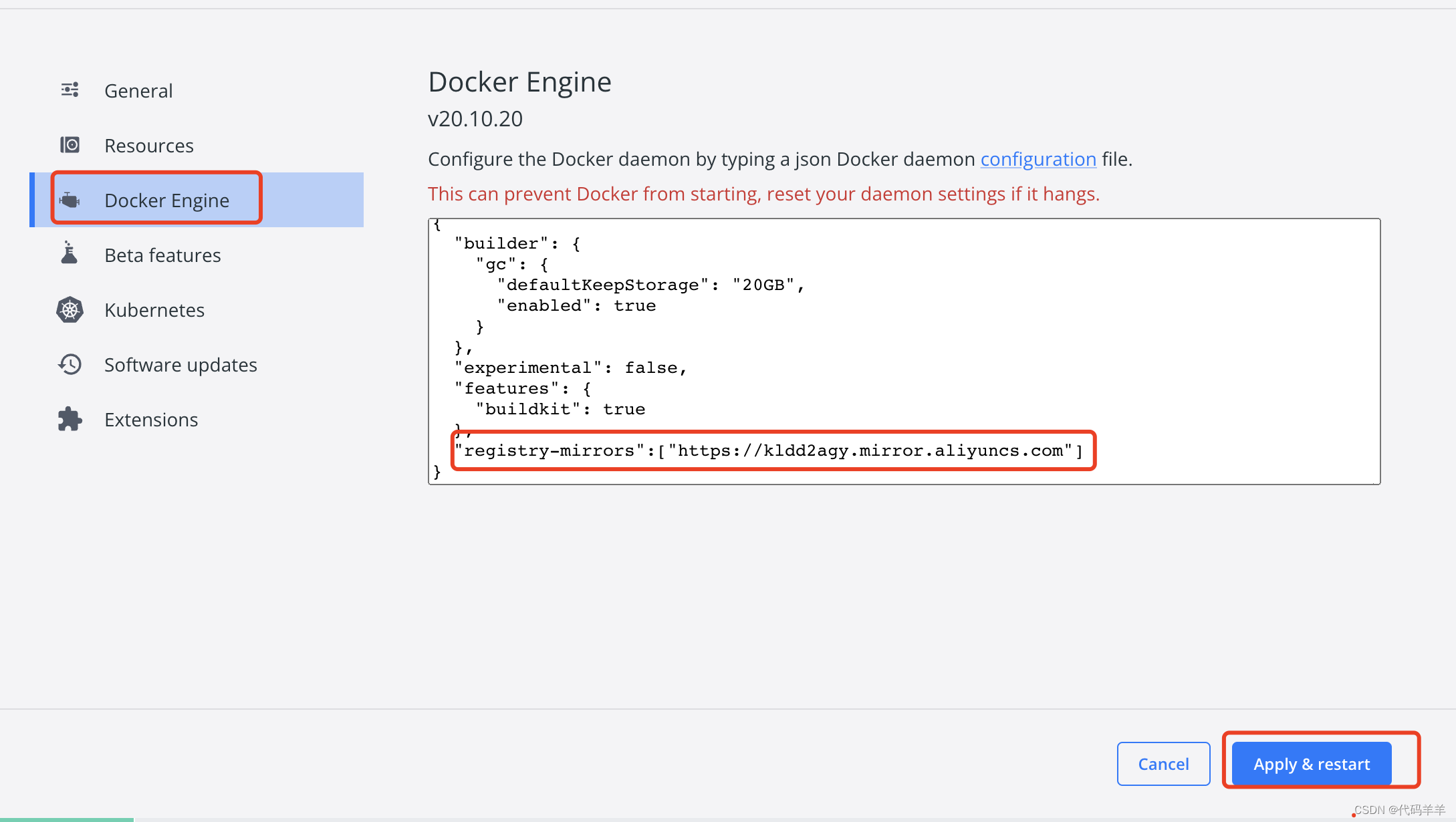Click the "gc": { line
1456x822 pixels.
[512, 264]
